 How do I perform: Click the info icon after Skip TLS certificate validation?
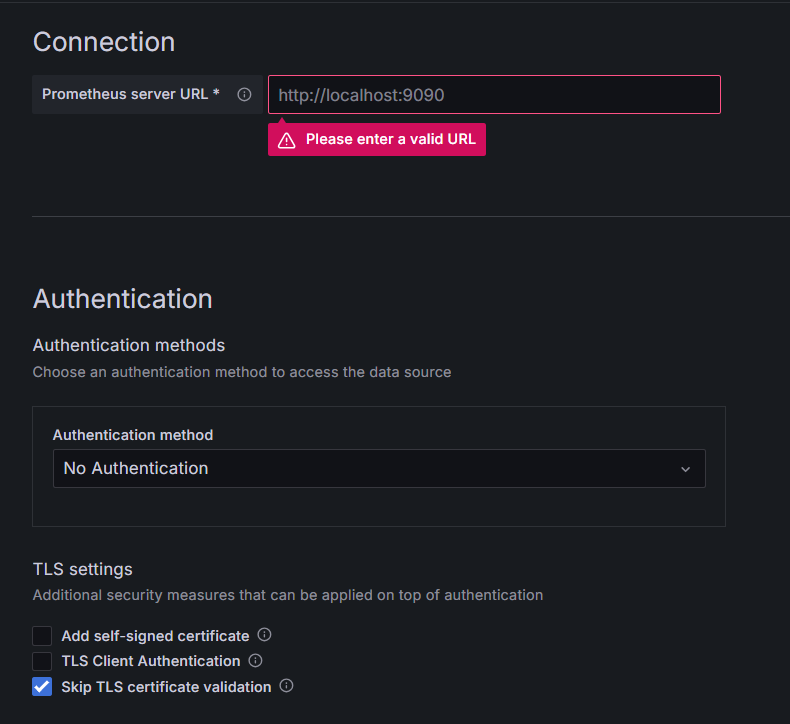pos(286,686)
